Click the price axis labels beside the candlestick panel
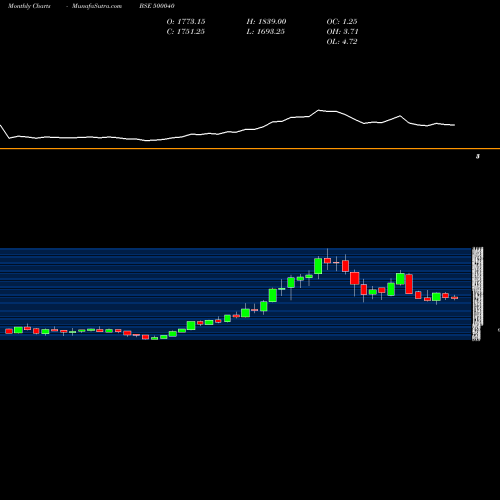 (x=477, y=294)
